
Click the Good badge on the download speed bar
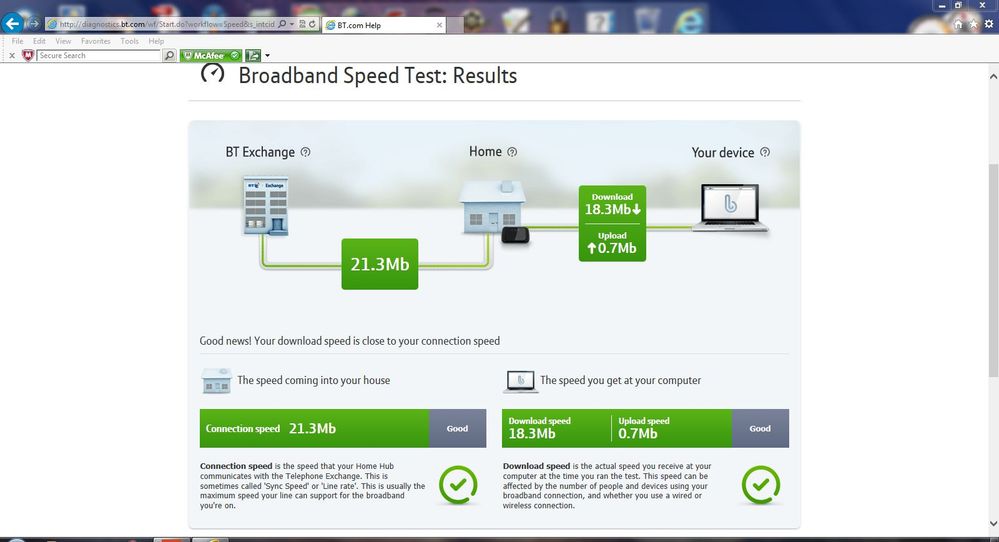click(x=760, y=428)
